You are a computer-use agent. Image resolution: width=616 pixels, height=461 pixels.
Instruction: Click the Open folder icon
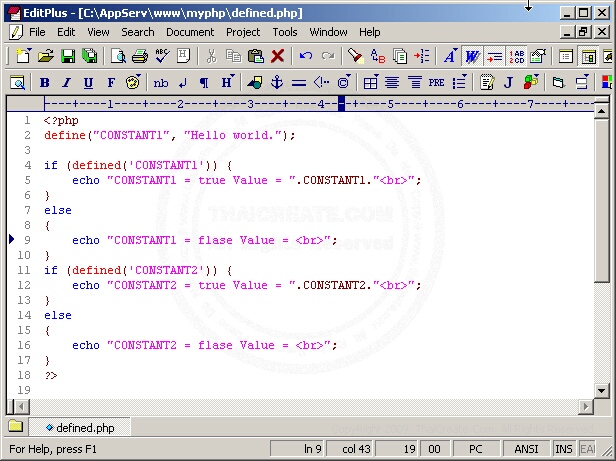point(46,57)
